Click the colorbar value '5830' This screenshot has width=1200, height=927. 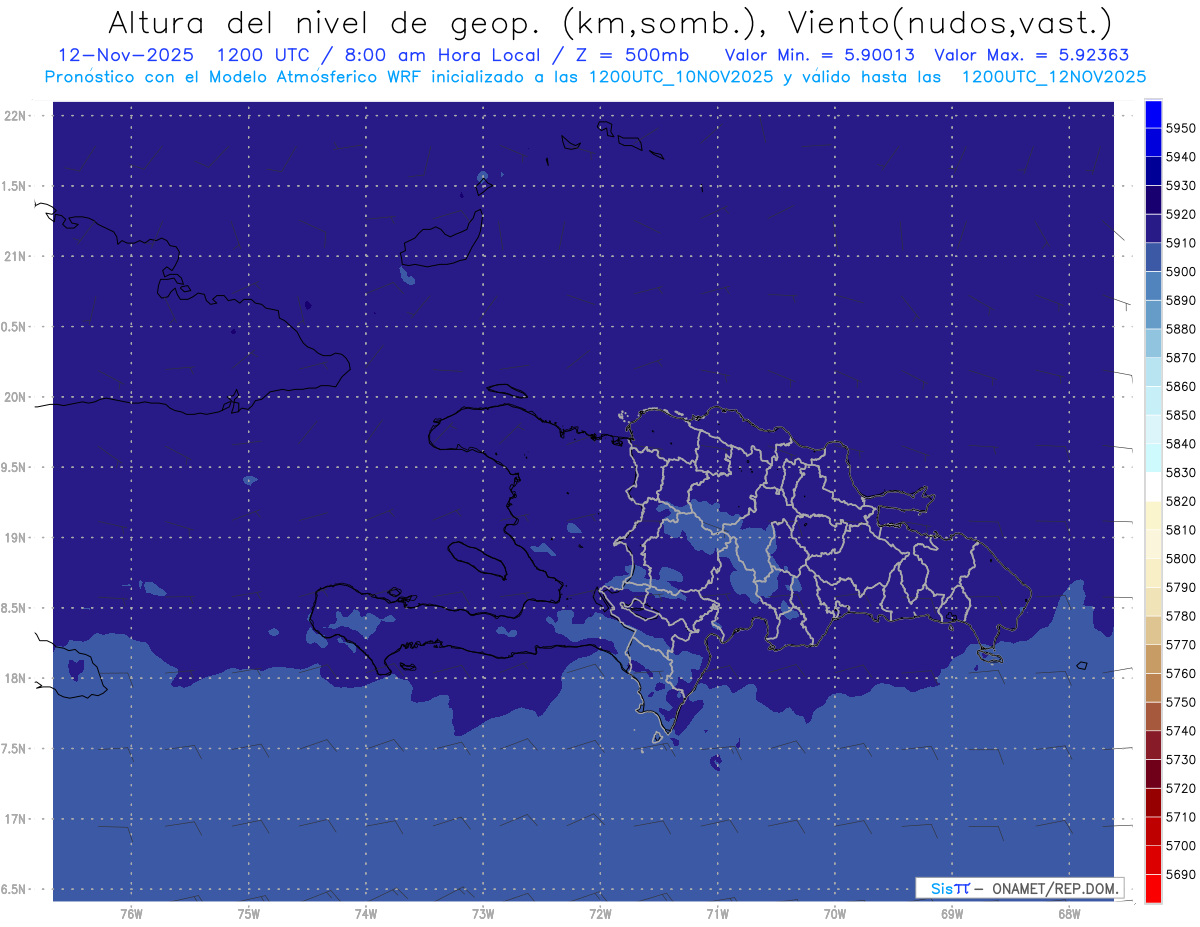(x=1181, y=473)
